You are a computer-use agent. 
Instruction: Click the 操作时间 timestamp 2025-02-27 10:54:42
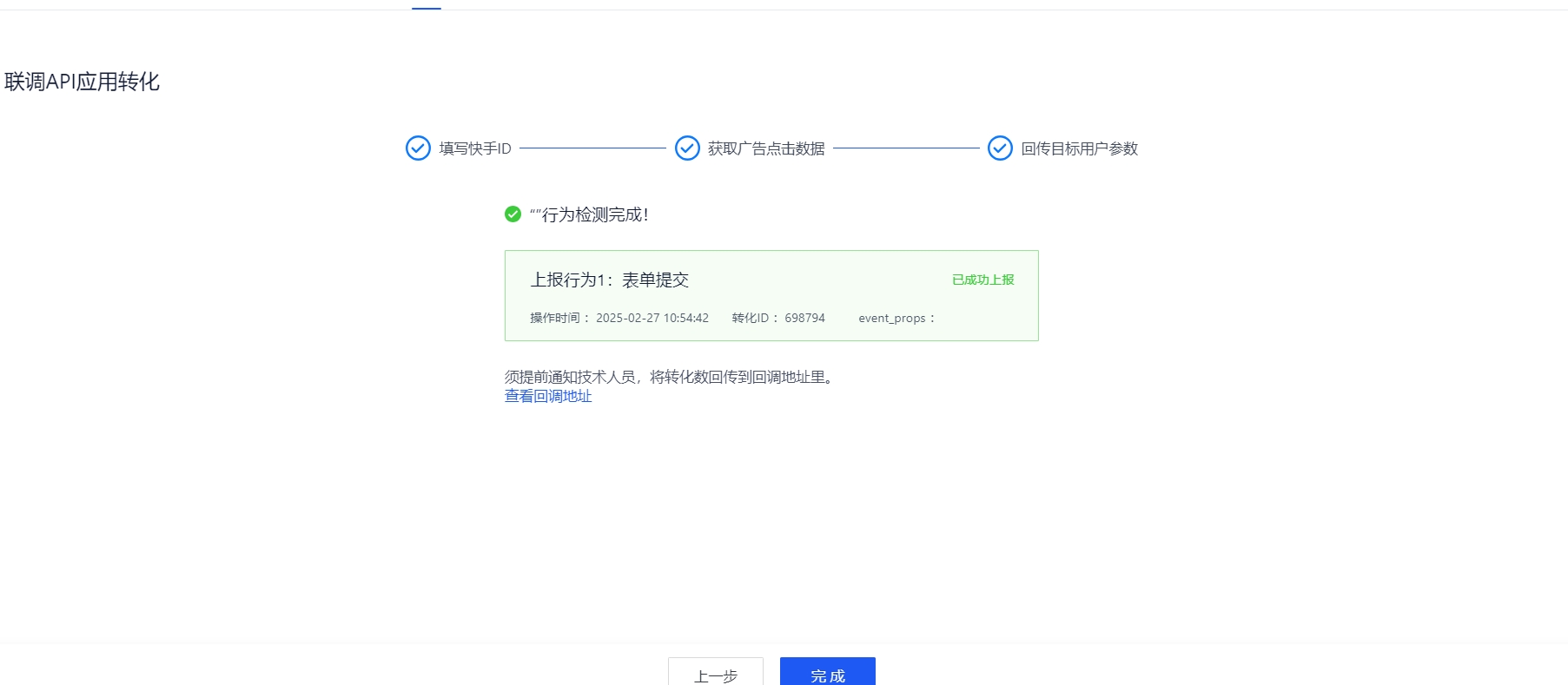pyautogui.click(x=652, y=318)
